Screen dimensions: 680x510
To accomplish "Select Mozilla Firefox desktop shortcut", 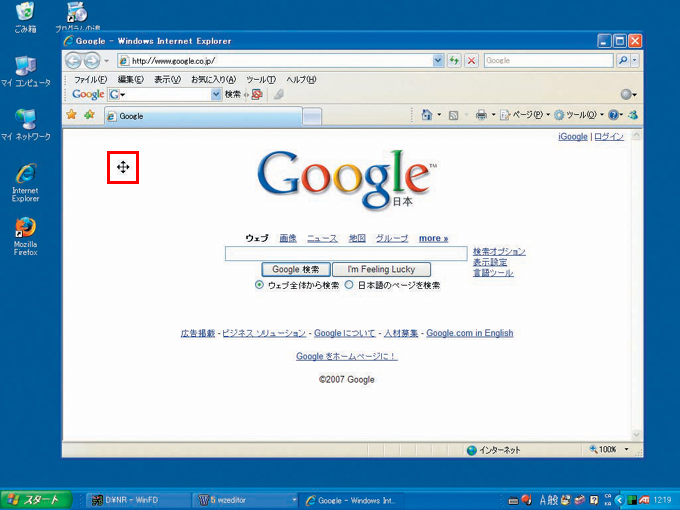I will 26,236.
